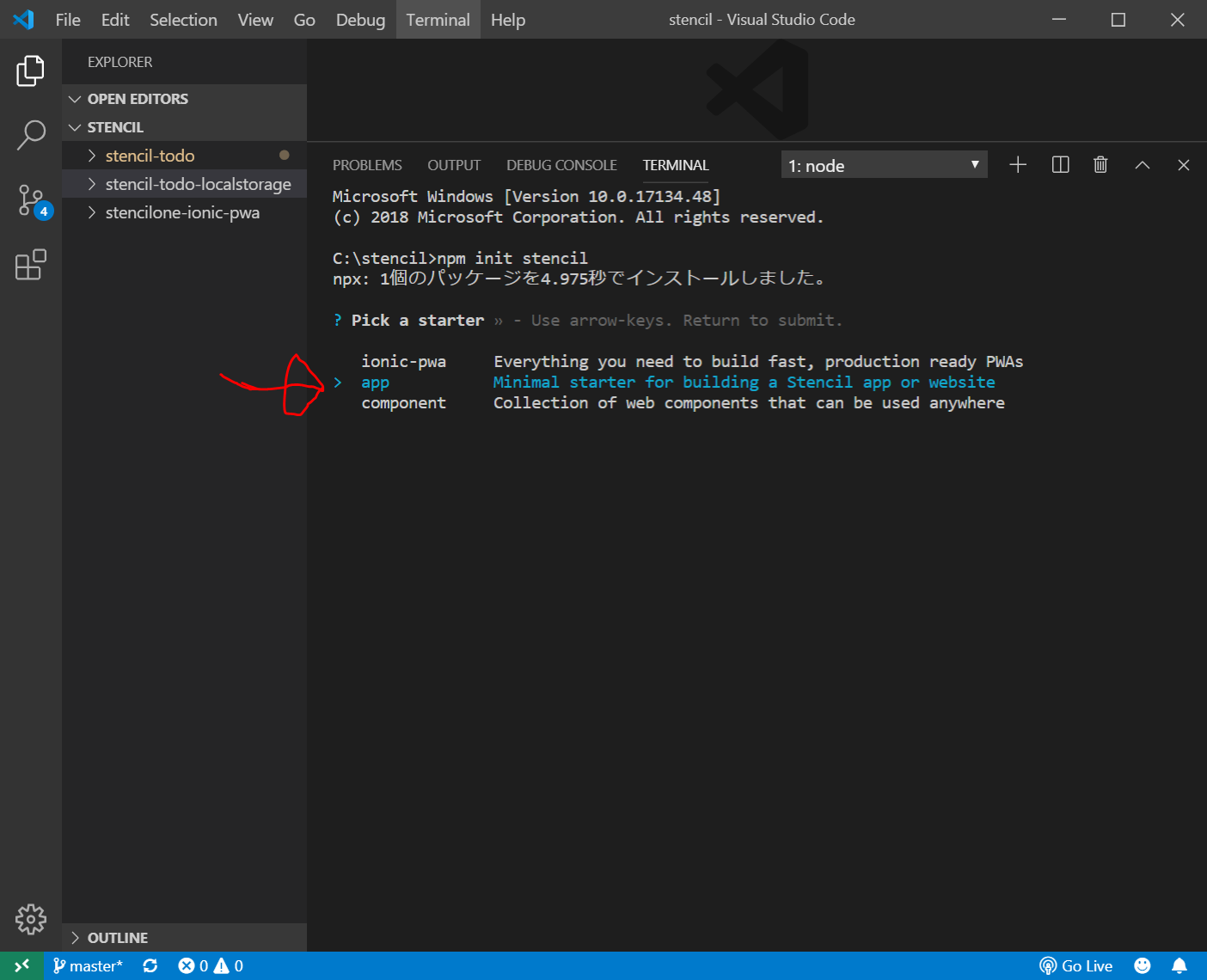
Task: Click the master branch in status bar
Action: click(x=88, y=966)
